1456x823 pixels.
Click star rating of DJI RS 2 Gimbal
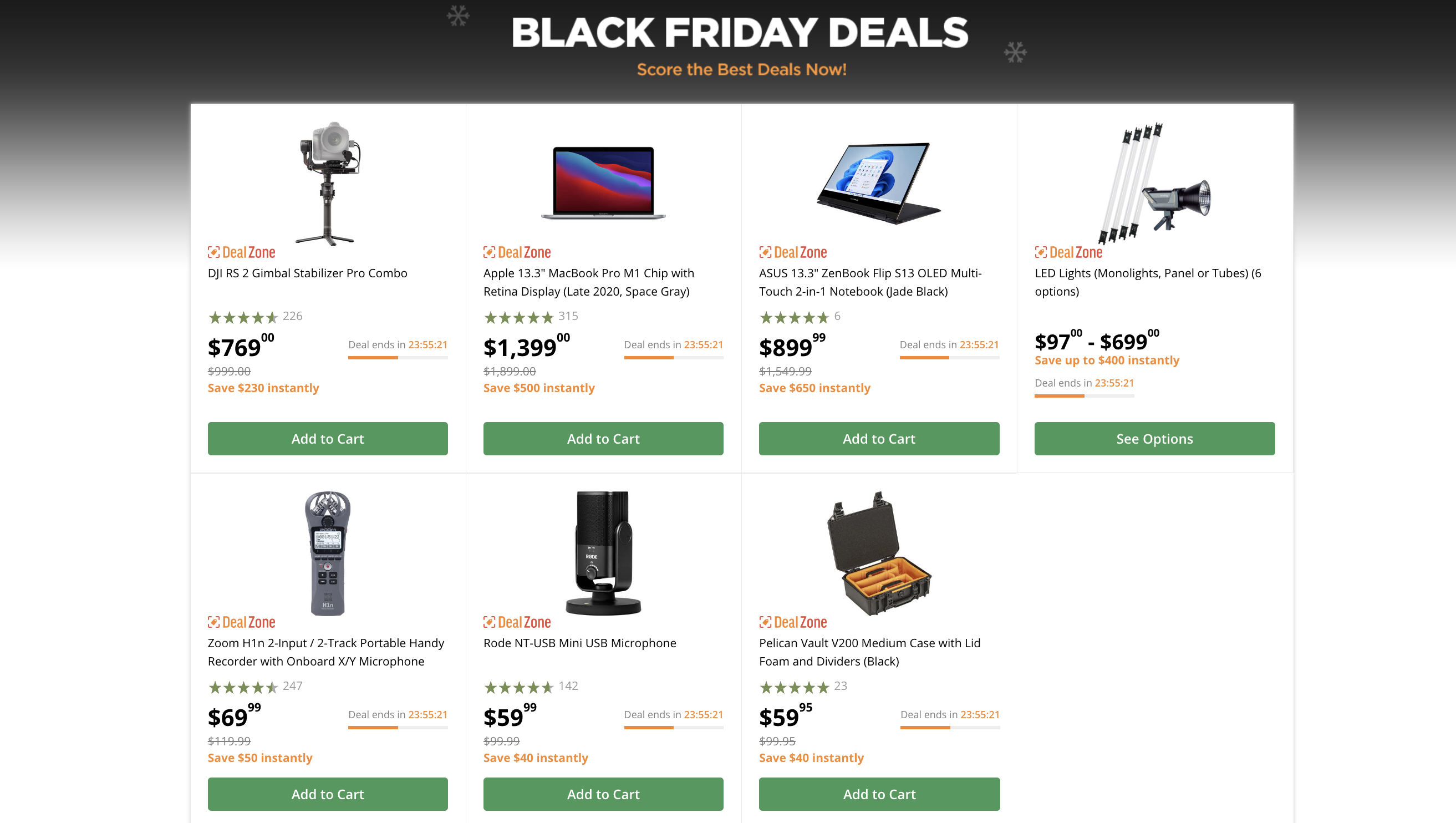(x=243, y=317)
